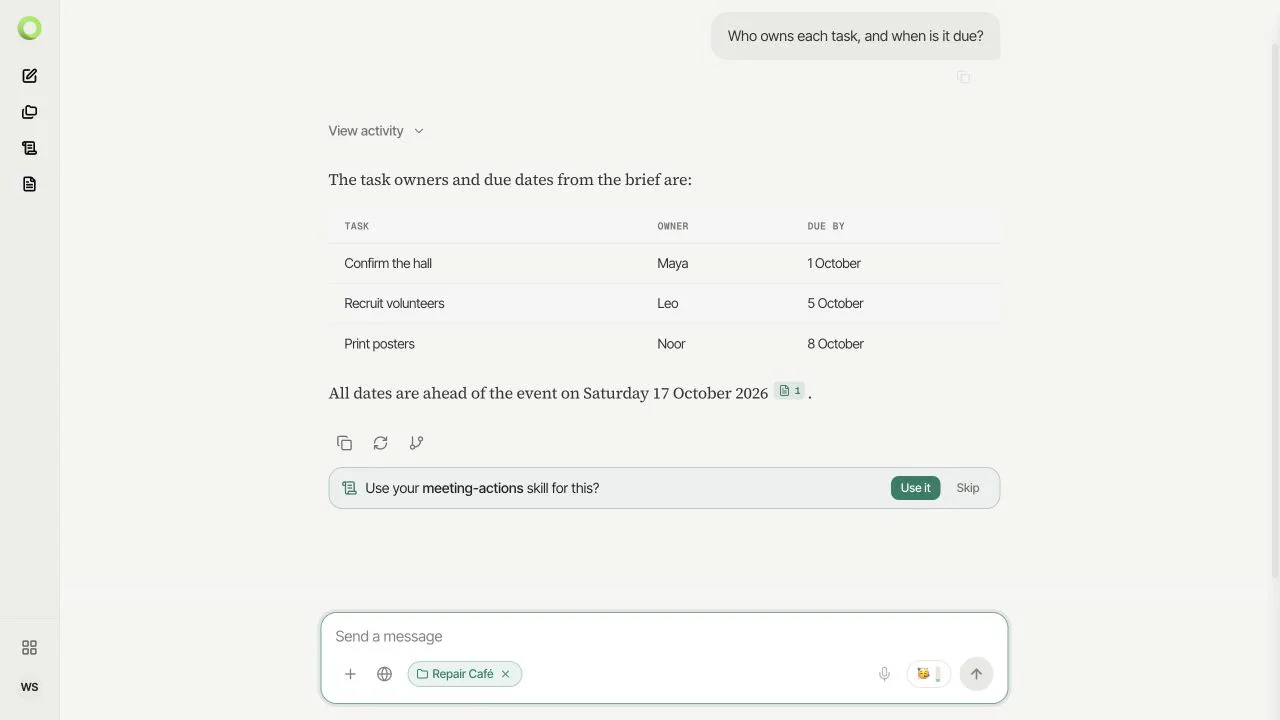Skip the meeting-actions skill suggestion
Screen dimensions: 1280x720
pyautogui.click(x=967, y=488)
